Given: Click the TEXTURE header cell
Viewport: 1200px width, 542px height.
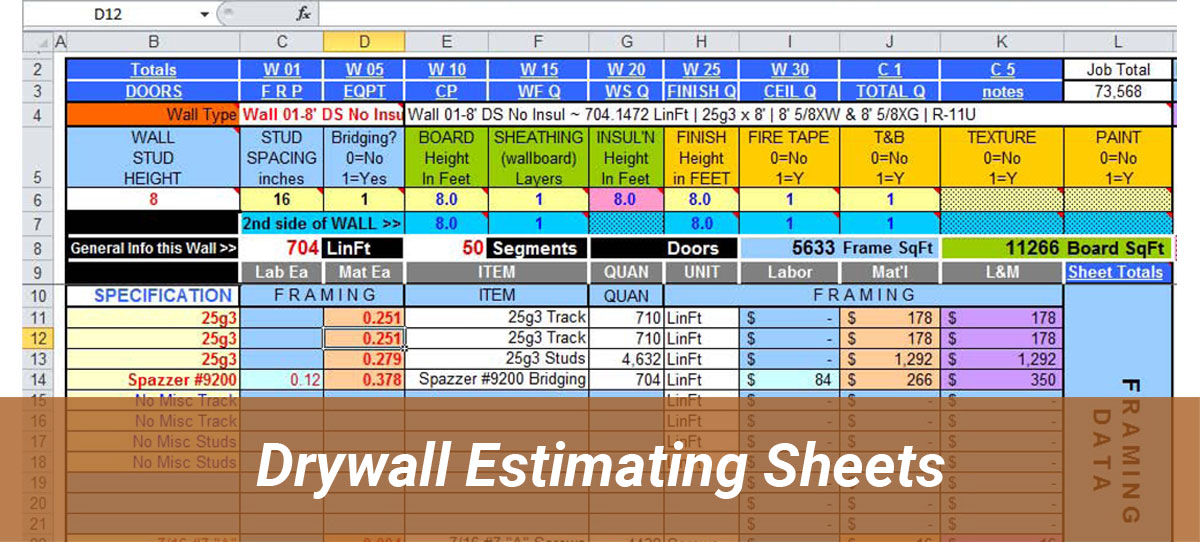Looking at the screenshot, I should pyautogui.click(x=1002, y=158).
